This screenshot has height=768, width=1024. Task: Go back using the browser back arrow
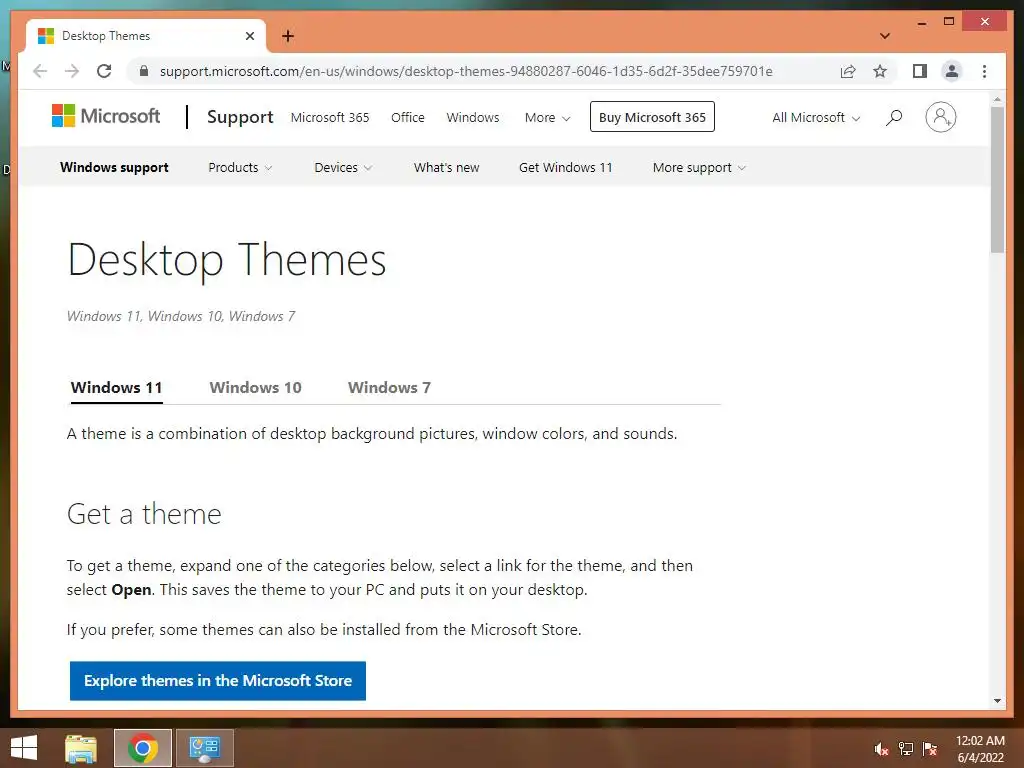(40, 71)
